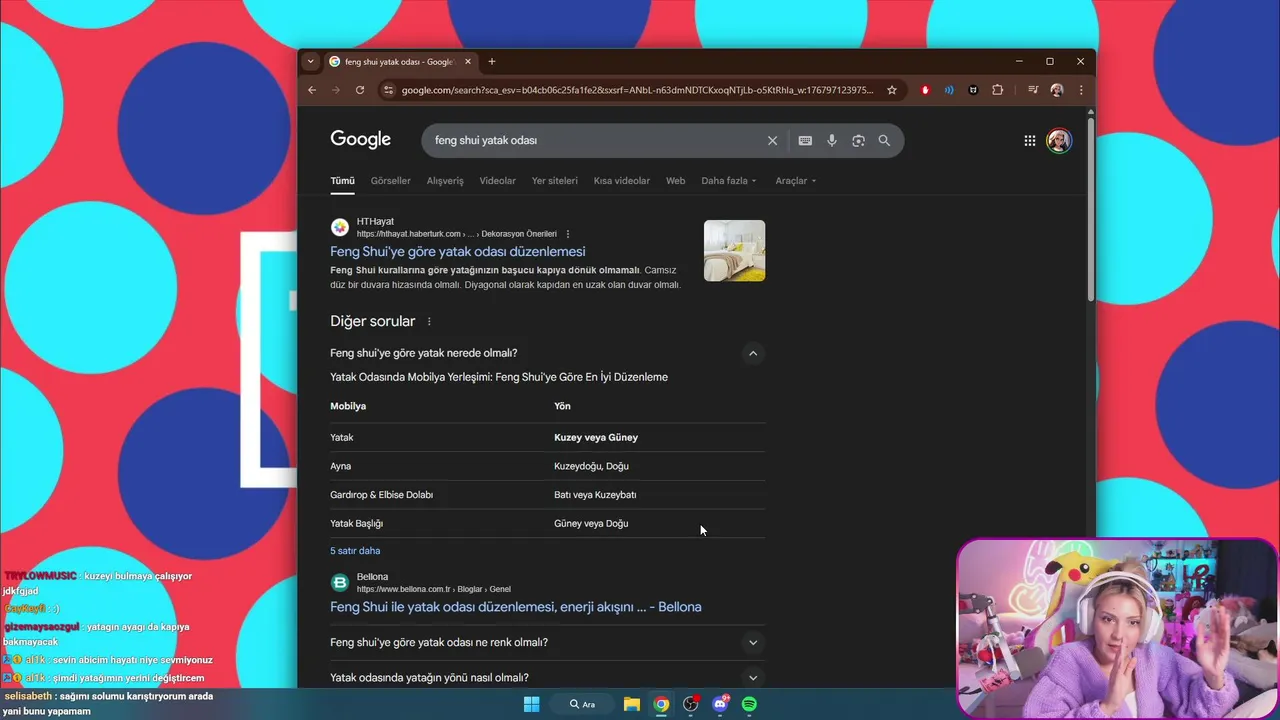Show more rows via 5 satır daha
Image resolution: width=1280 pixels, height=720 pixels.
click(x=355, y=551)
